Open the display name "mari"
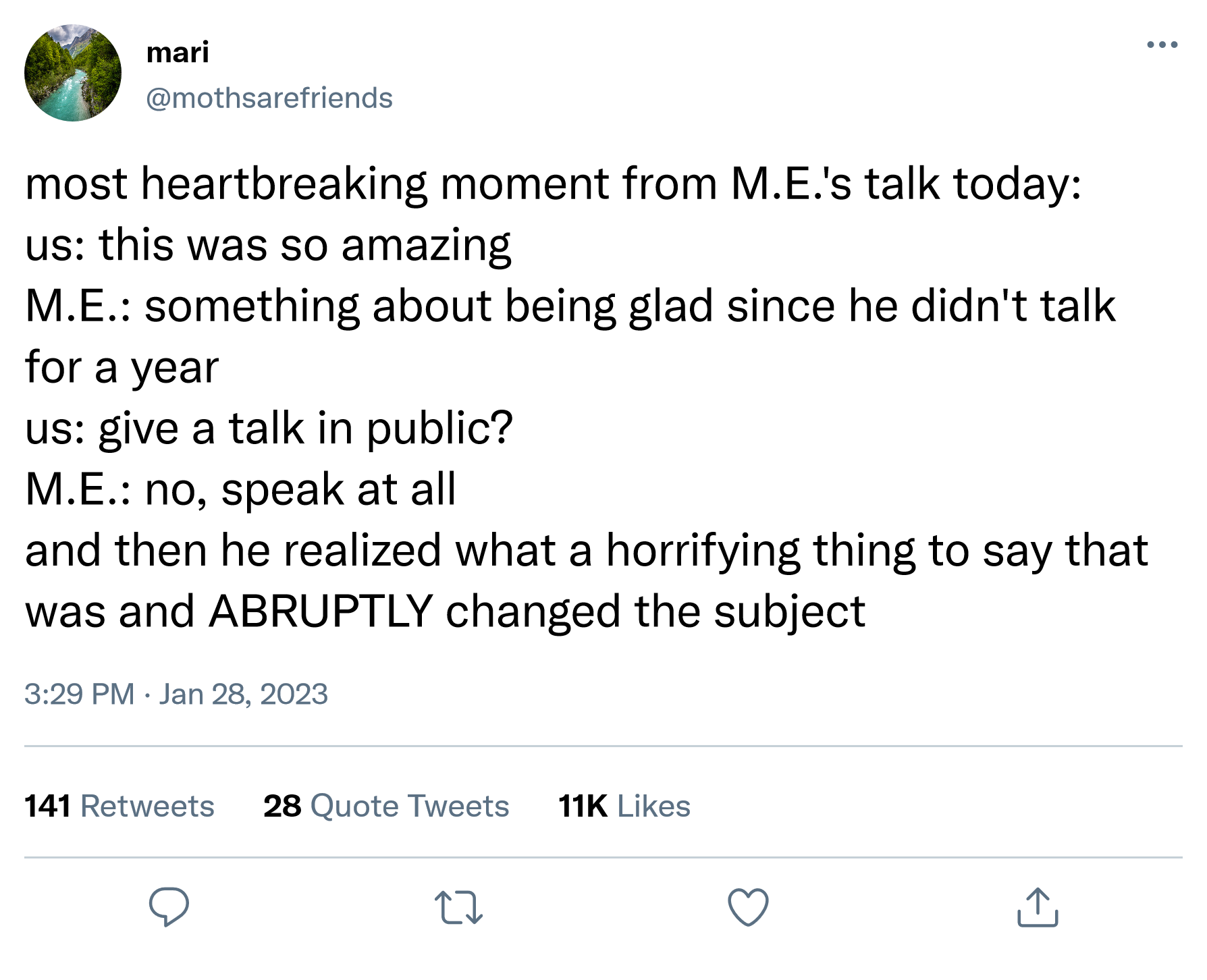1207x980 pixels. tap(178, 52)
